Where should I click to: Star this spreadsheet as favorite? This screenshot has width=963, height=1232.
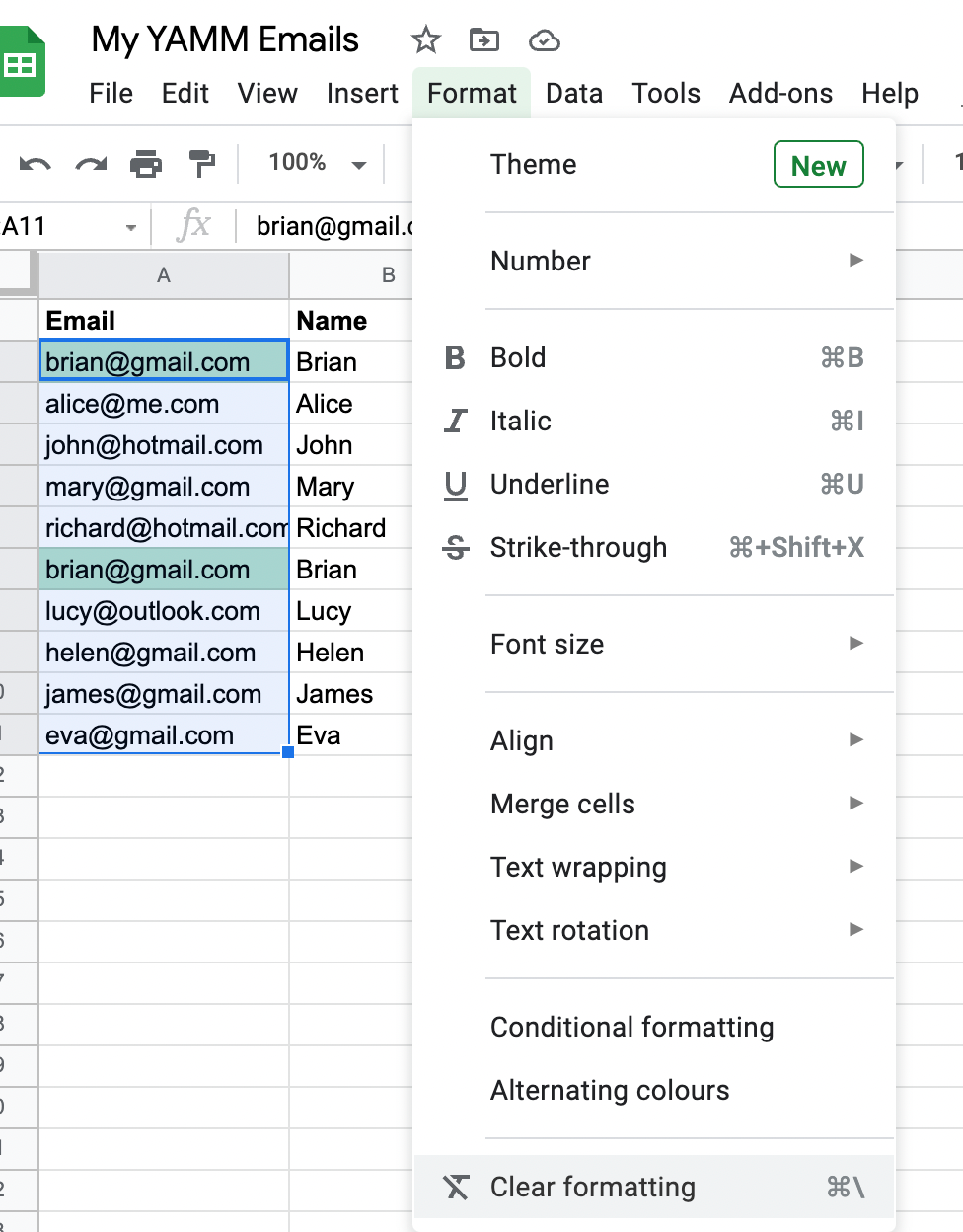pyautogui.click(x=425, y=40)
